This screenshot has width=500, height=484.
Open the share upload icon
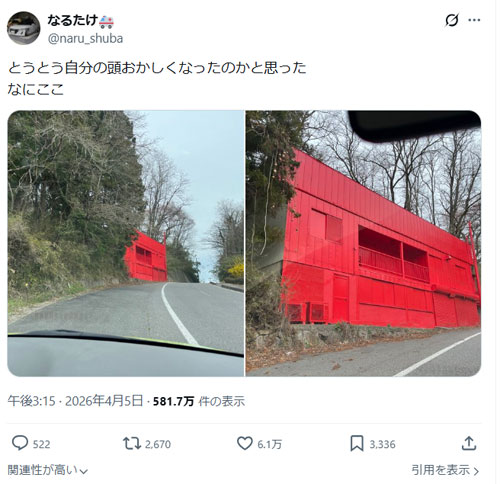tap(469, 443)
